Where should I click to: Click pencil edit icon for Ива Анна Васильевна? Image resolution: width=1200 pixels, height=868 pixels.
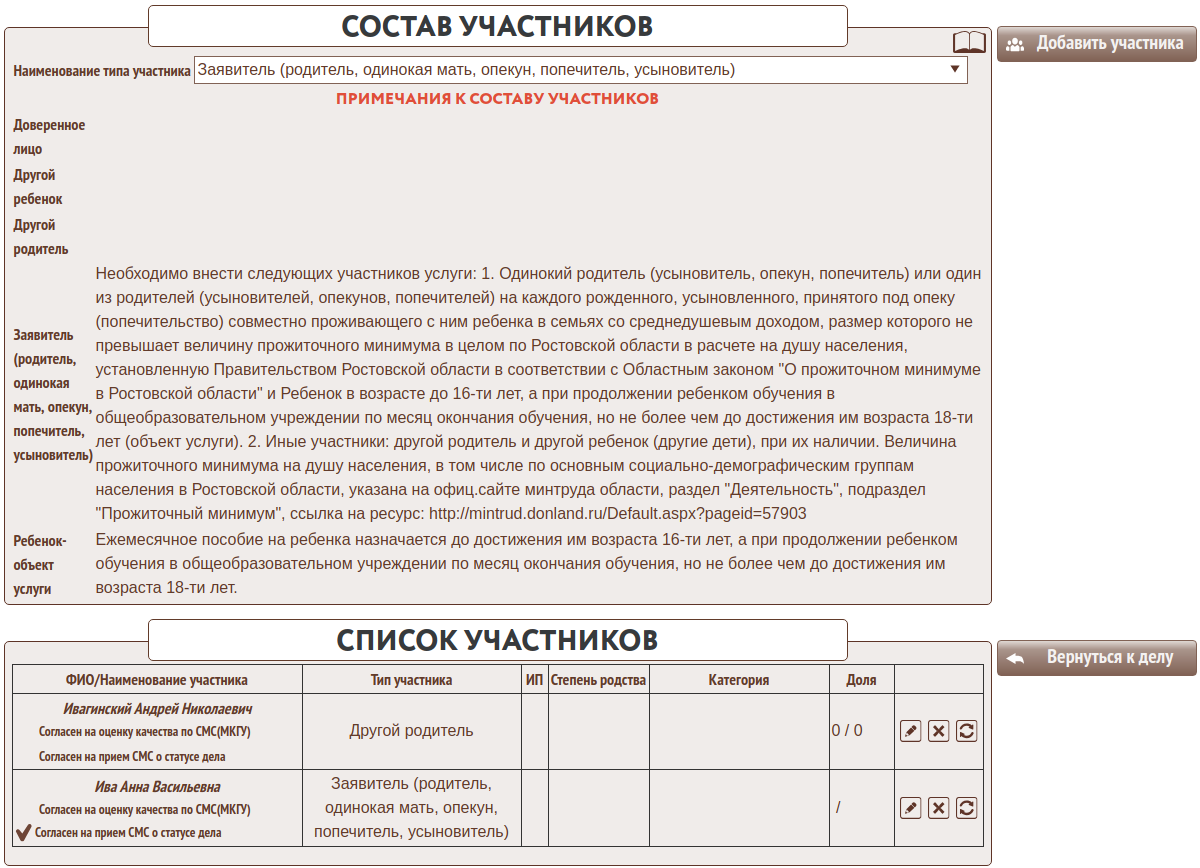pos(910,808)
